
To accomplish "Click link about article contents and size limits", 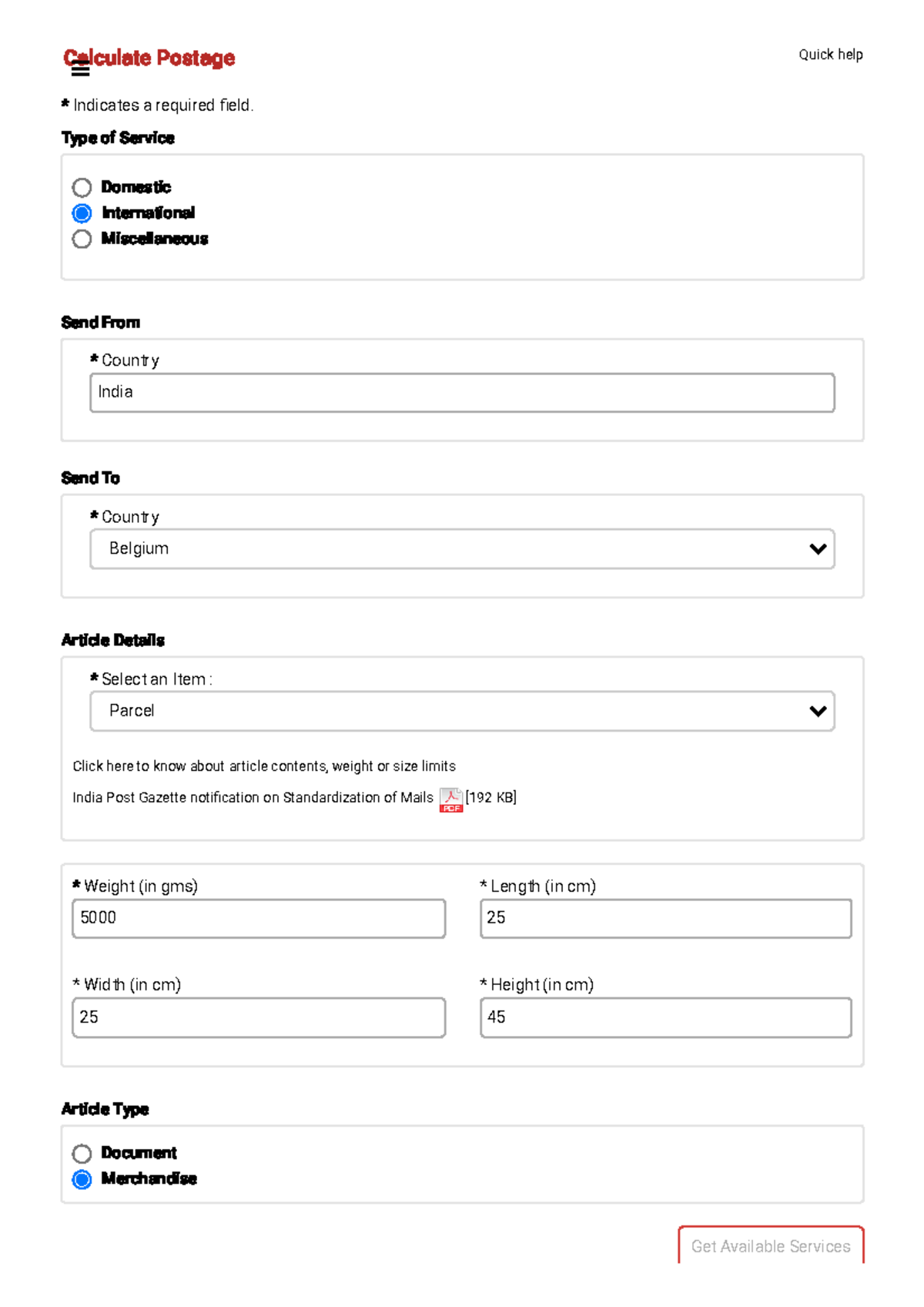I will (263, 766).
